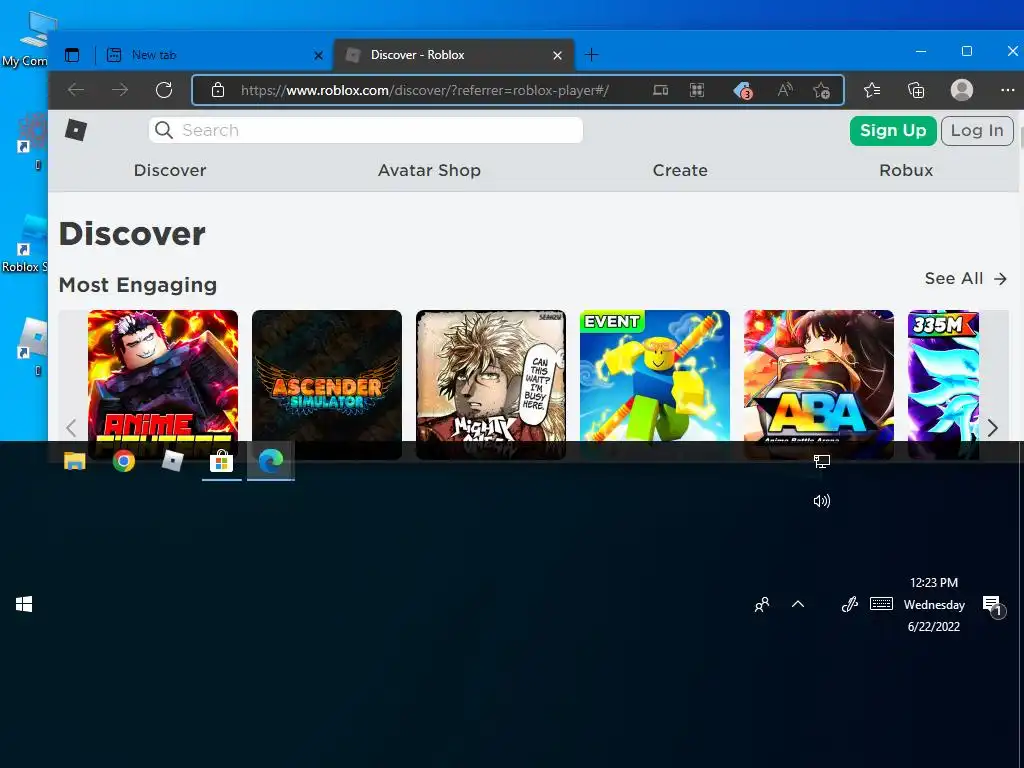
Task: Click See All for Most Engaging
Action: (966, 279)
